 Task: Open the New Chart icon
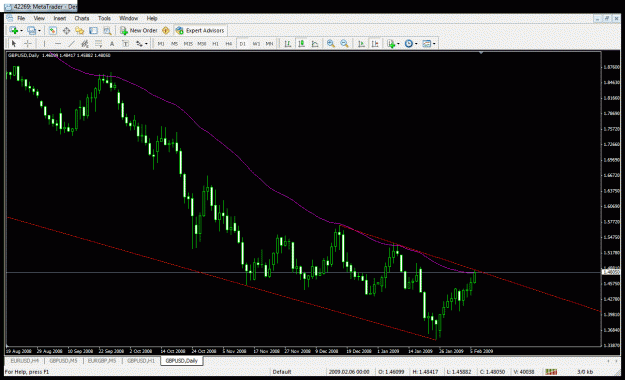[x=14, y=30]
